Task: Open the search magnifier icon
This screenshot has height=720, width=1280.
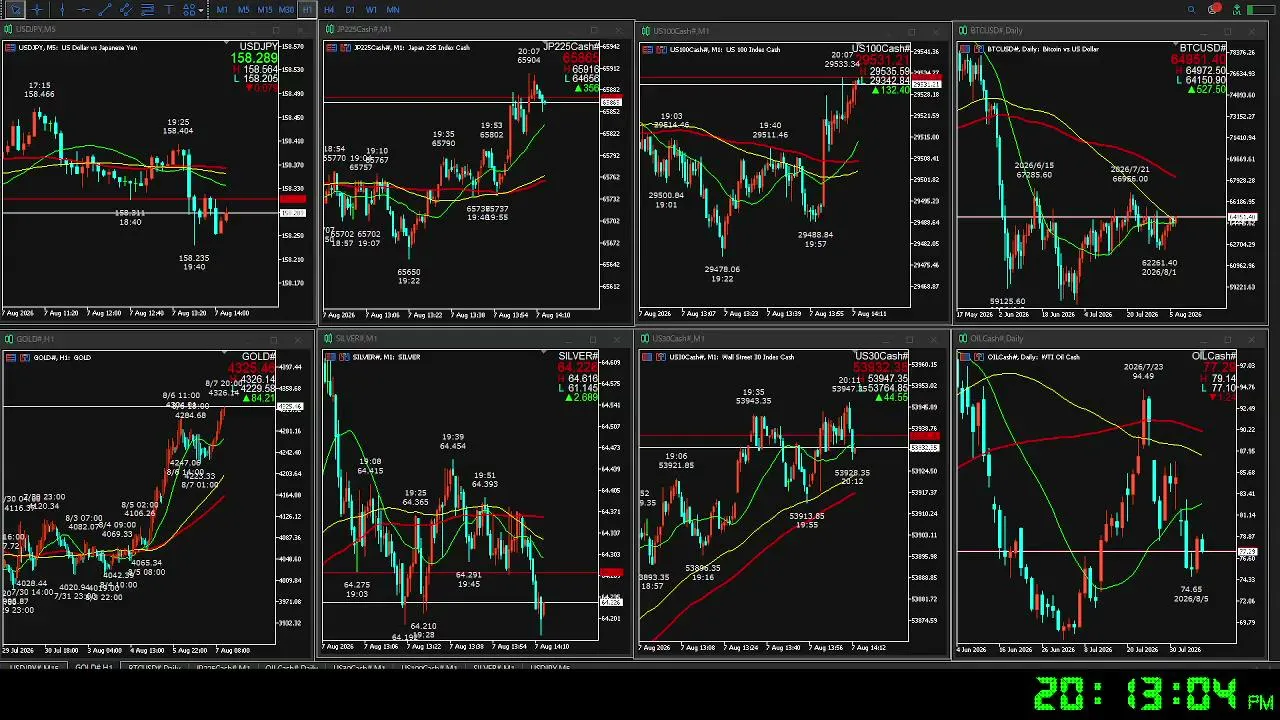Action: pyautogui.click(x=1191, y=9)
